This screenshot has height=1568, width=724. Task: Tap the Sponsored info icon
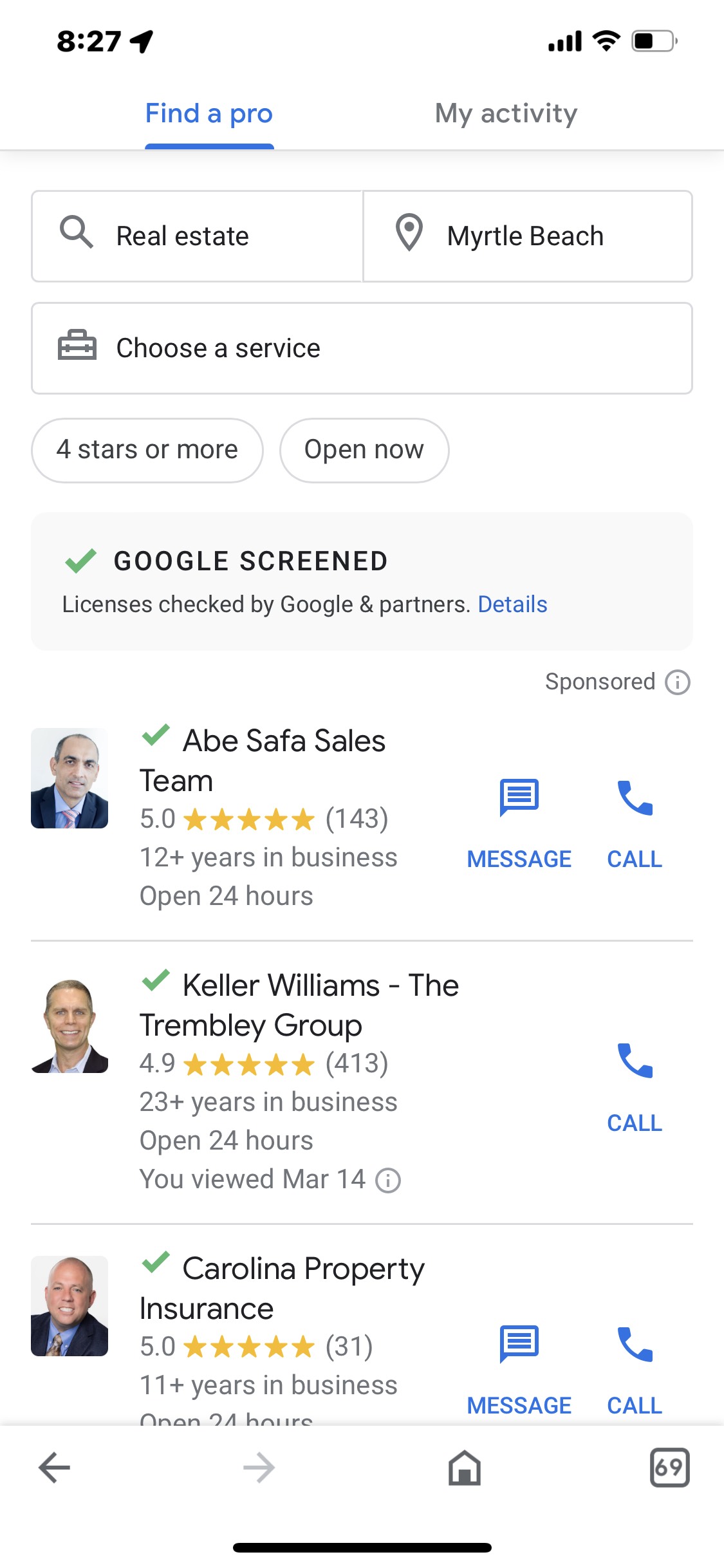(x=677, y=682)
